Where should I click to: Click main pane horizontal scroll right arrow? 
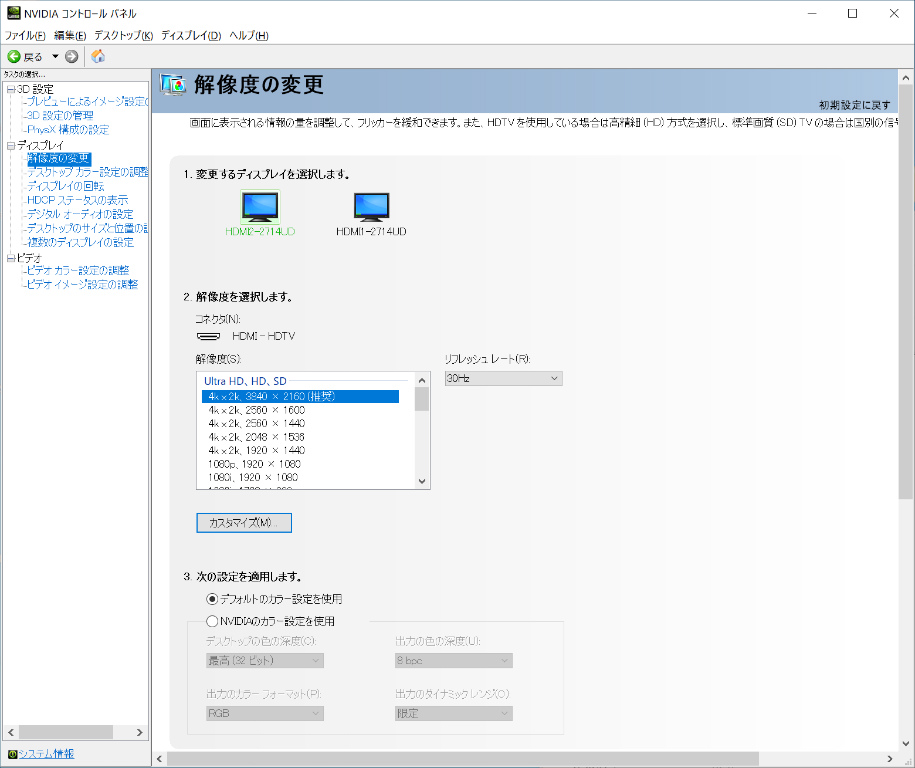890,759
